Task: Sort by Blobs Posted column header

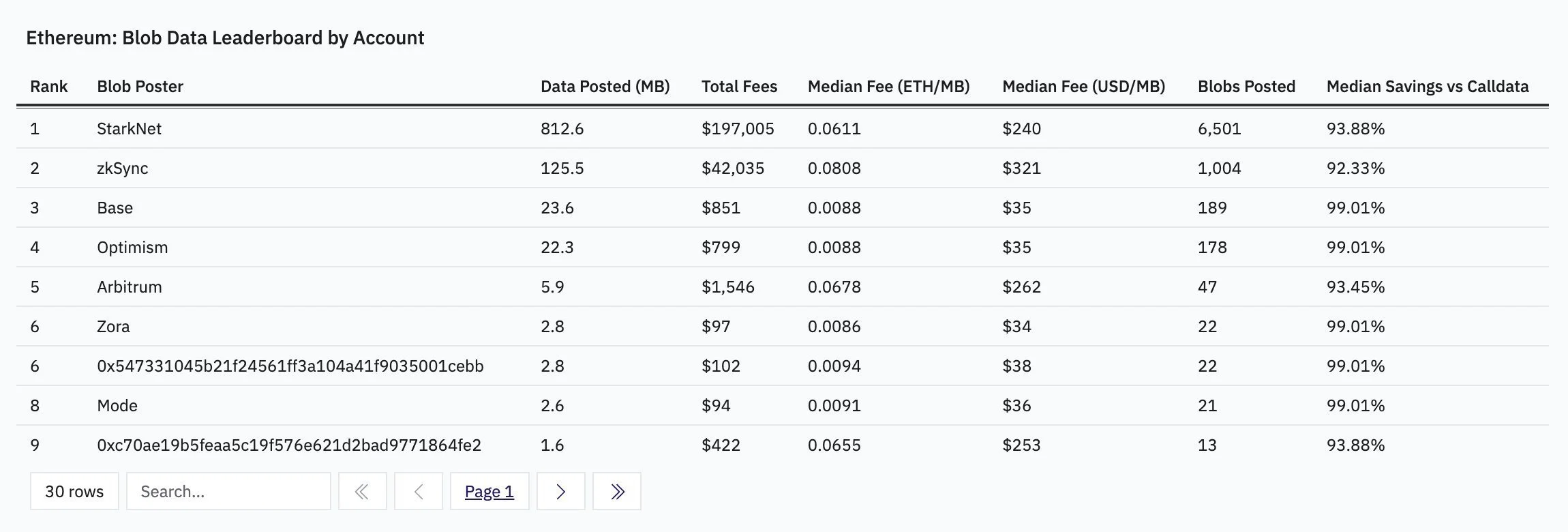Action: pyautogui.click(x=1246, y=87)
